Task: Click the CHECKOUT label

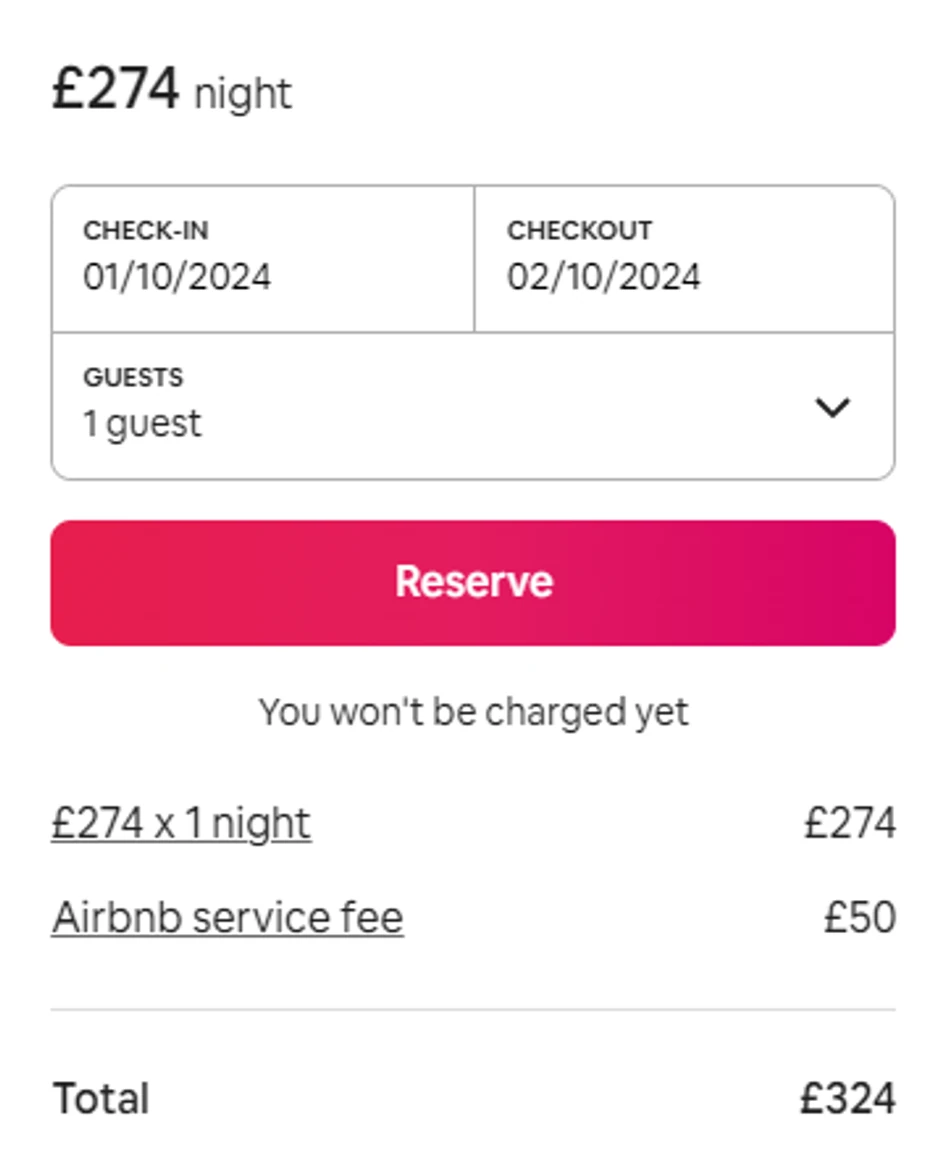Action: pyautogui.click(x=580, y=230)
